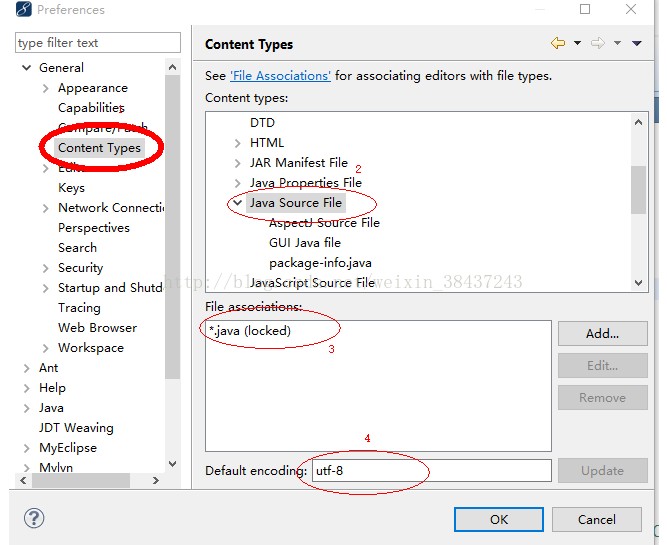Click the back navigation arrow icon
667x545 pixels.
pos(558,43)
